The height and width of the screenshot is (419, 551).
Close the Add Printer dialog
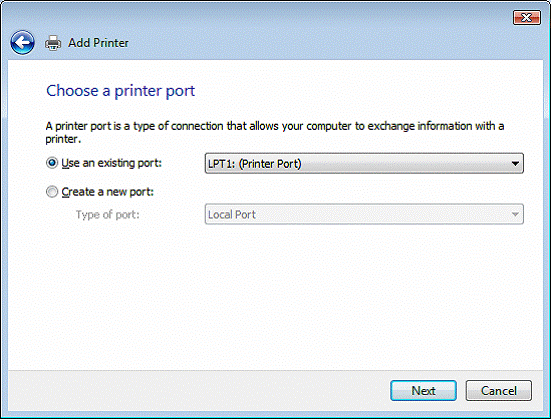(x=526, y=17)
